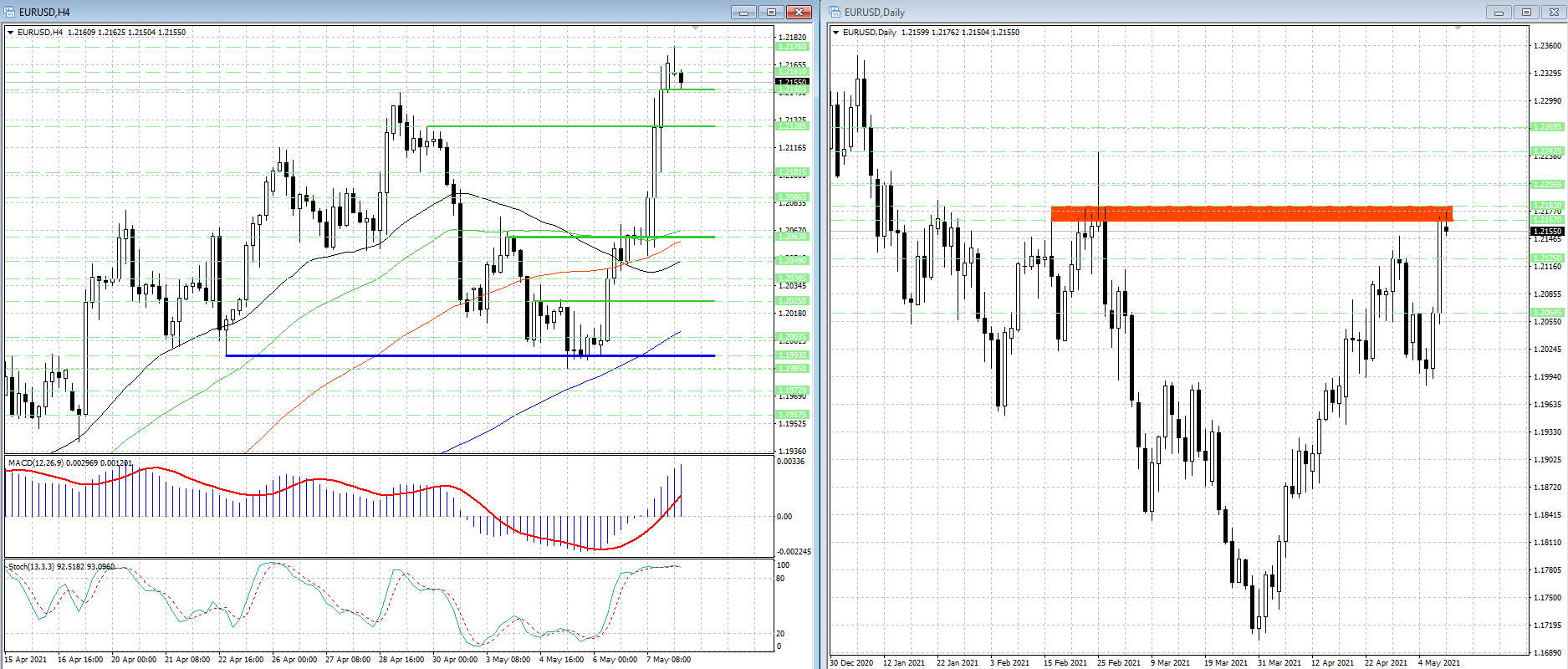Click the 4 May 2021 date on Daily axis
Viewport: 1568px width, 669px height.
[1439, 663]
